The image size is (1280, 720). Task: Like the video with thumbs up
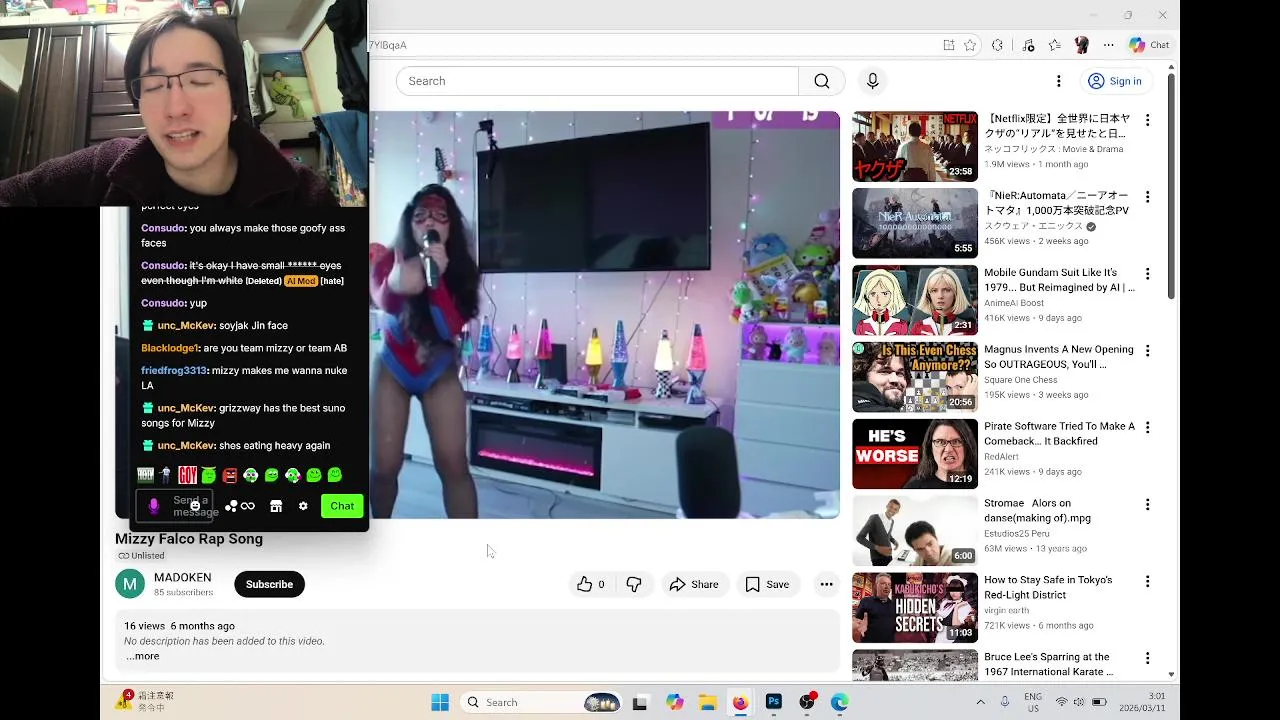tap(590, 584)
